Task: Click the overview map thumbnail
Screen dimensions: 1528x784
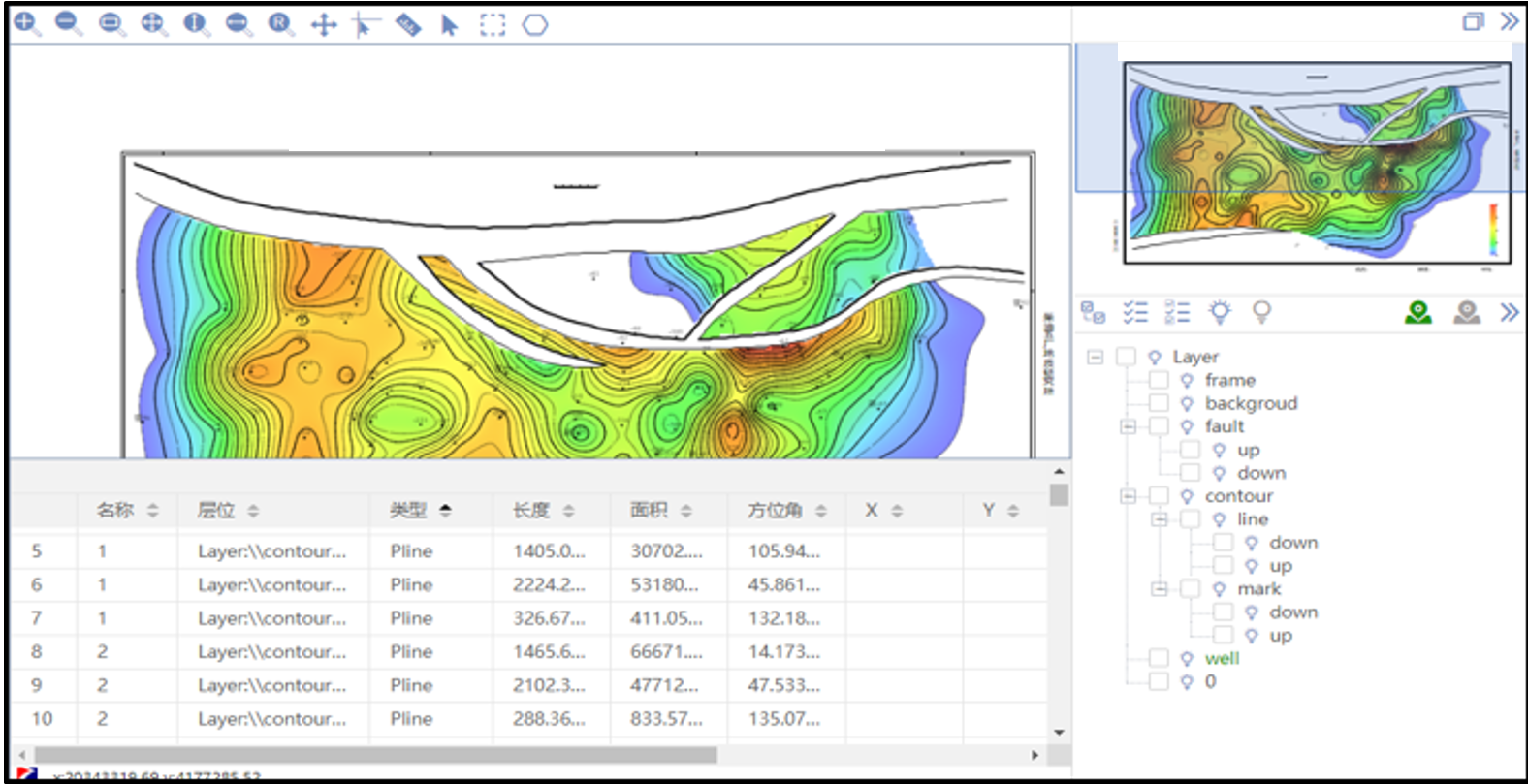Action: click(x=1316, y=163)
